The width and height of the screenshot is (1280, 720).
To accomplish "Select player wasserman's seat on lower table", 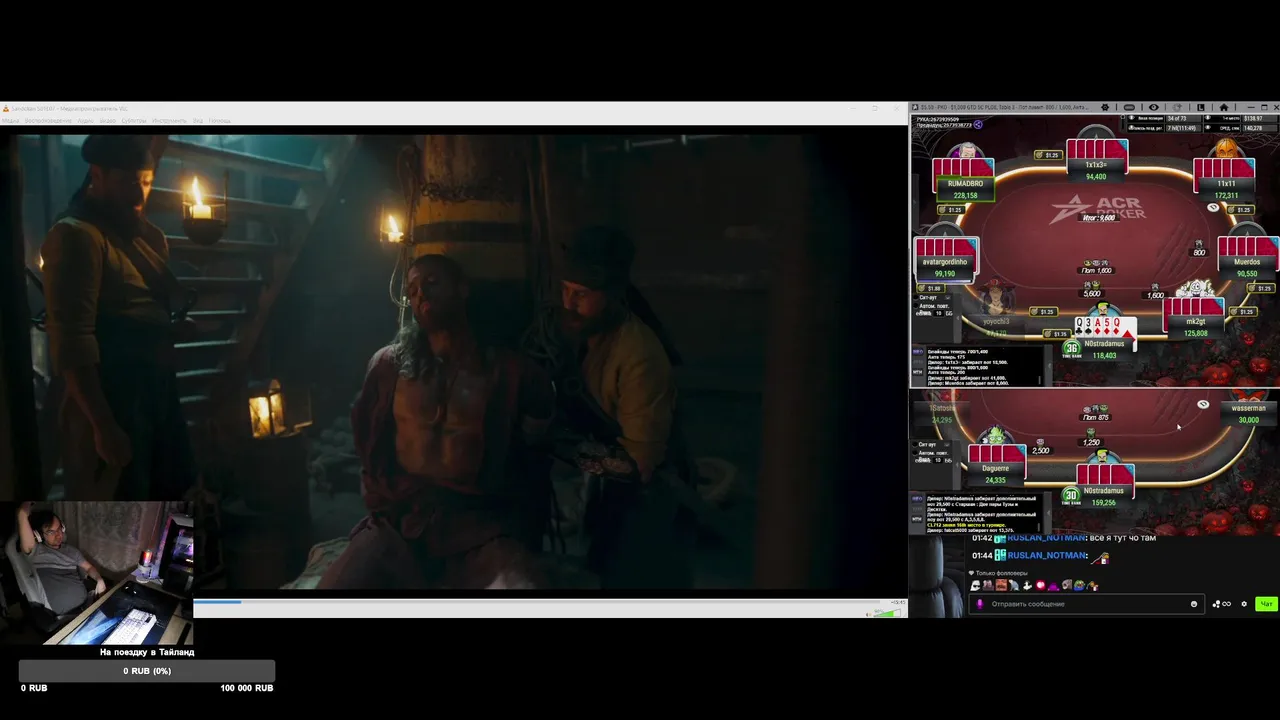I will [x=1248, y=413].
